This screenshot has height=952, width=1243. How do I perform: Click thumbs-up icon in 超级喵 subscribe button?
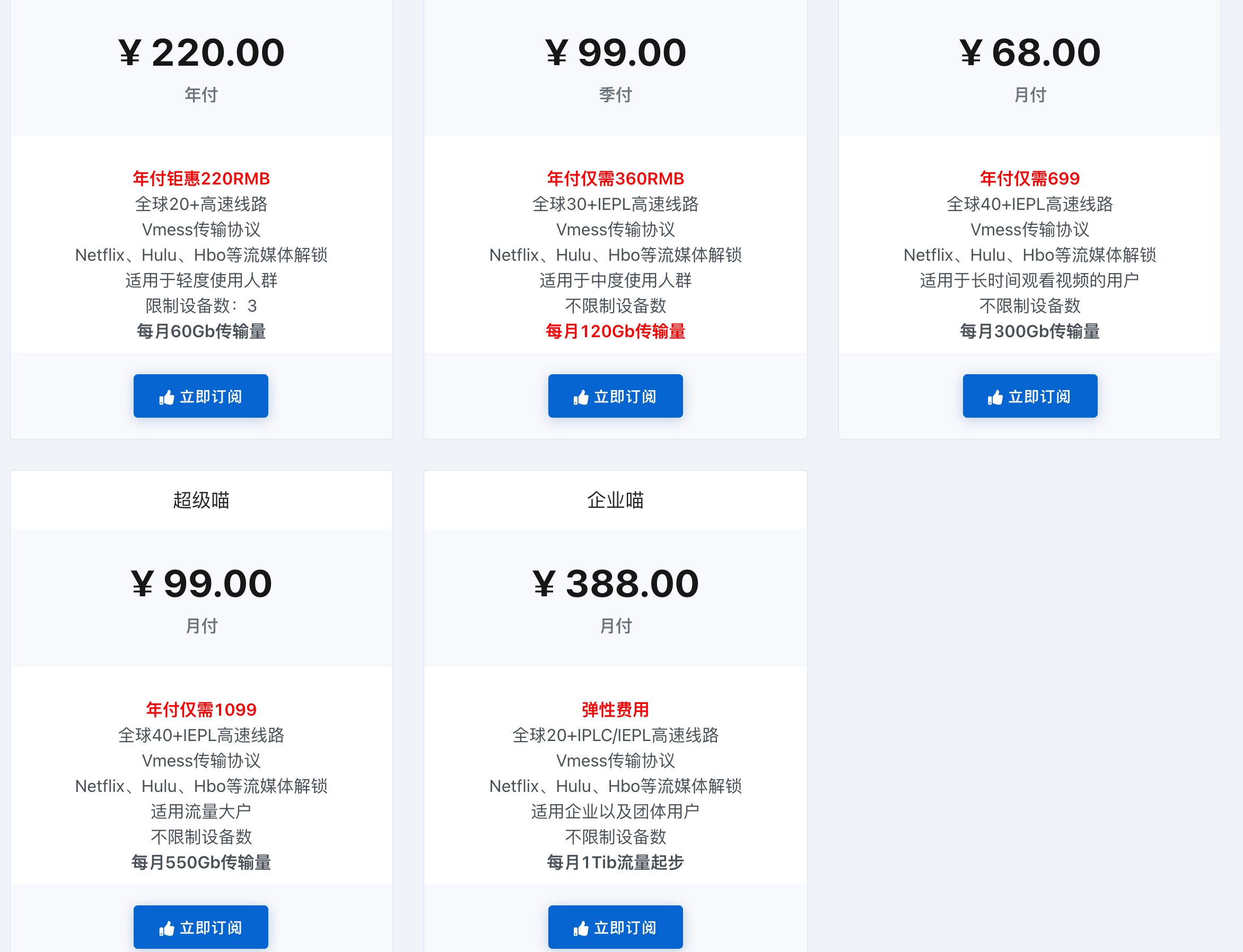point(167,928)
